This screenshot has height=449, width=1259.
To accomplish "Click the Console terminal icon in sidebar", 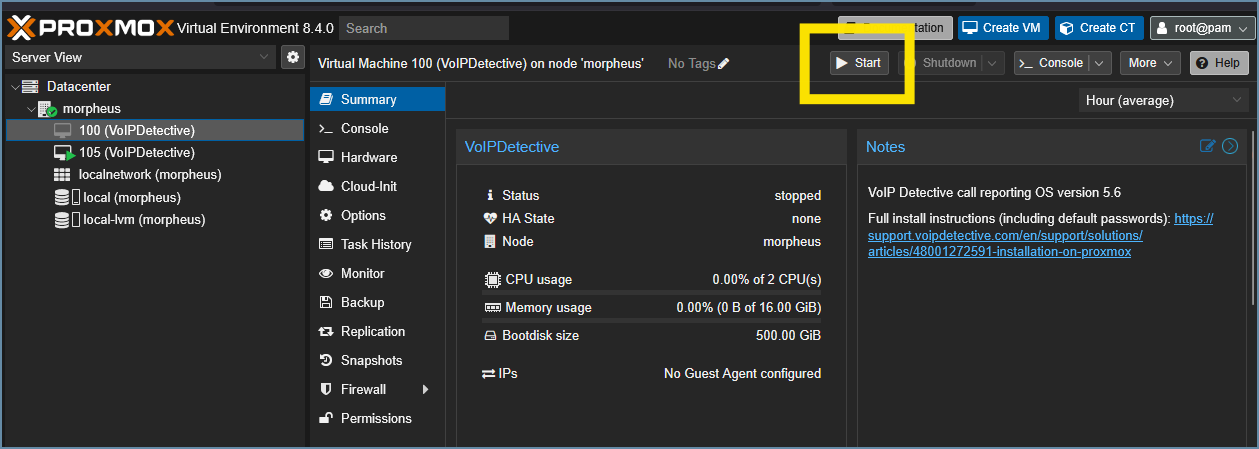I will (x=325, y=128).
